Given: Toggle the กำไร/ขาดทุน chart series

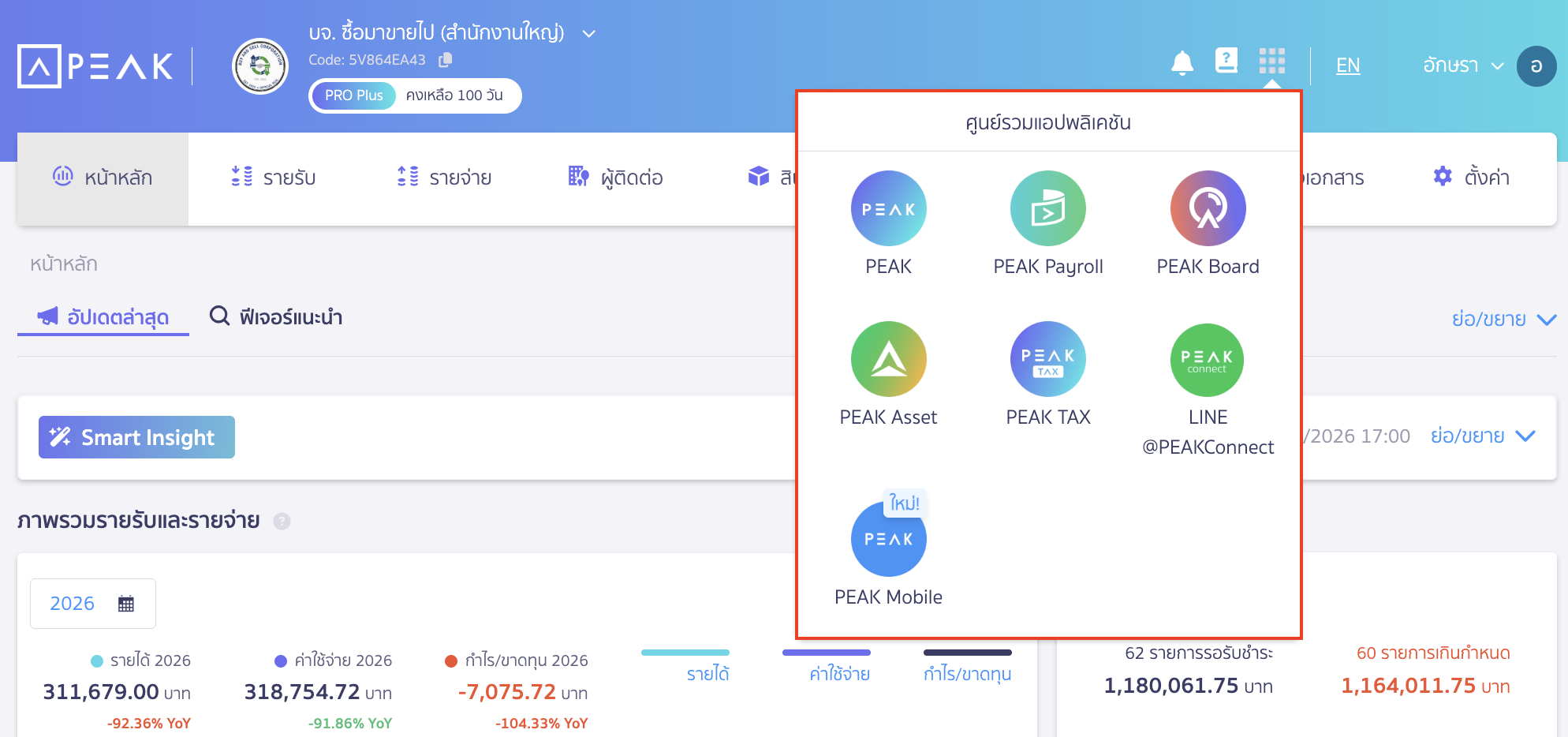Looking at the screenshot, I should 967,672.
